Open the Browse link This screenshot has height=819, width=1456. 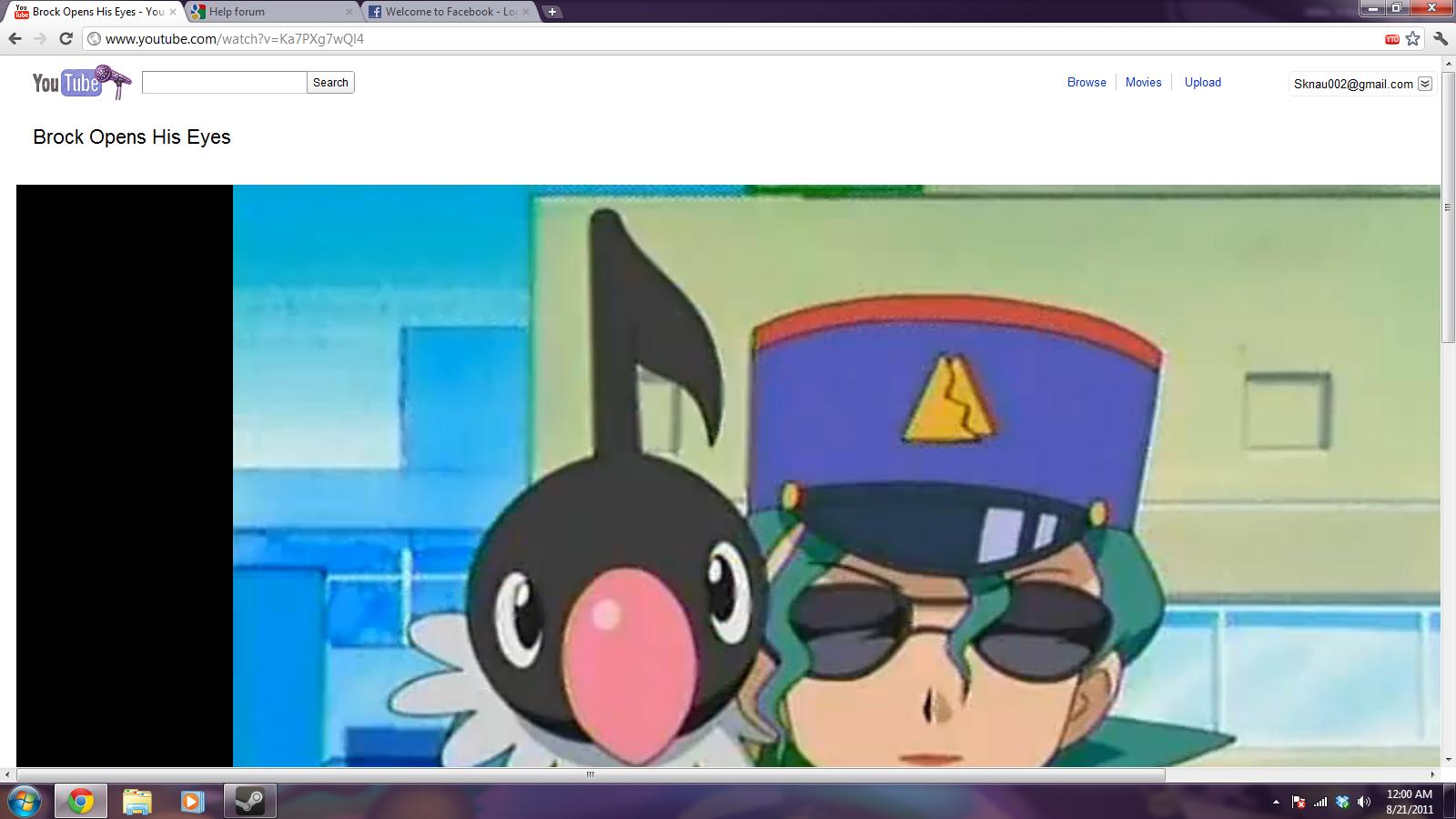coord(1087,82)
